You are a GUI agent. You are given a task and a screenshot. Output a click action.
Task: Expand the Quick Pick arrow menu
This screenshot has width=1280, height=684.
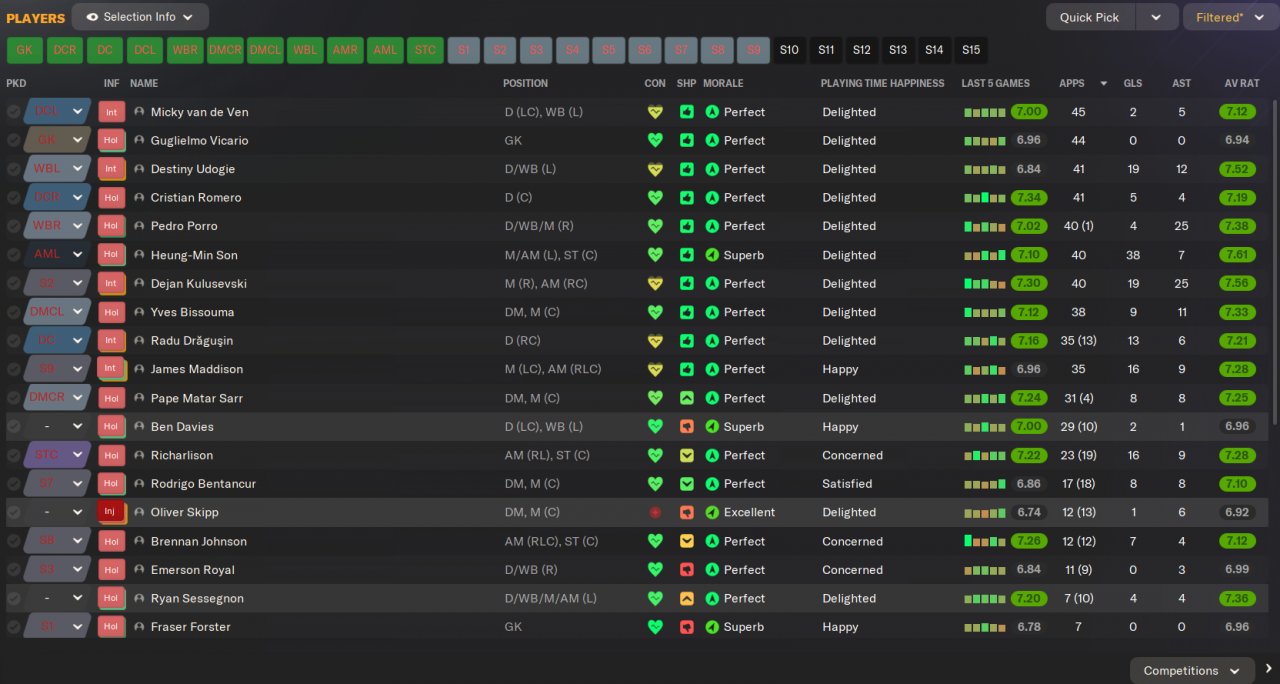point(1156,17)
